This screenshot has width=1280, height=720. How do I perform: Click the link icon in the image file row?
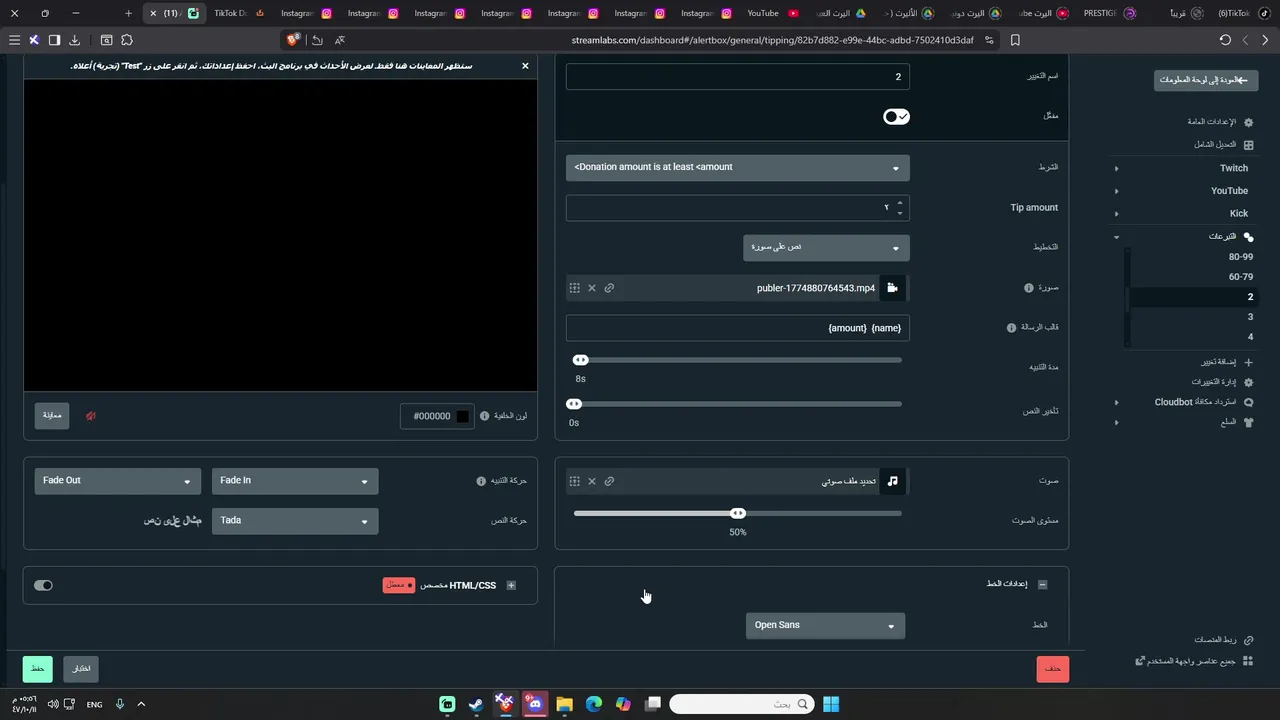(609, 288)
